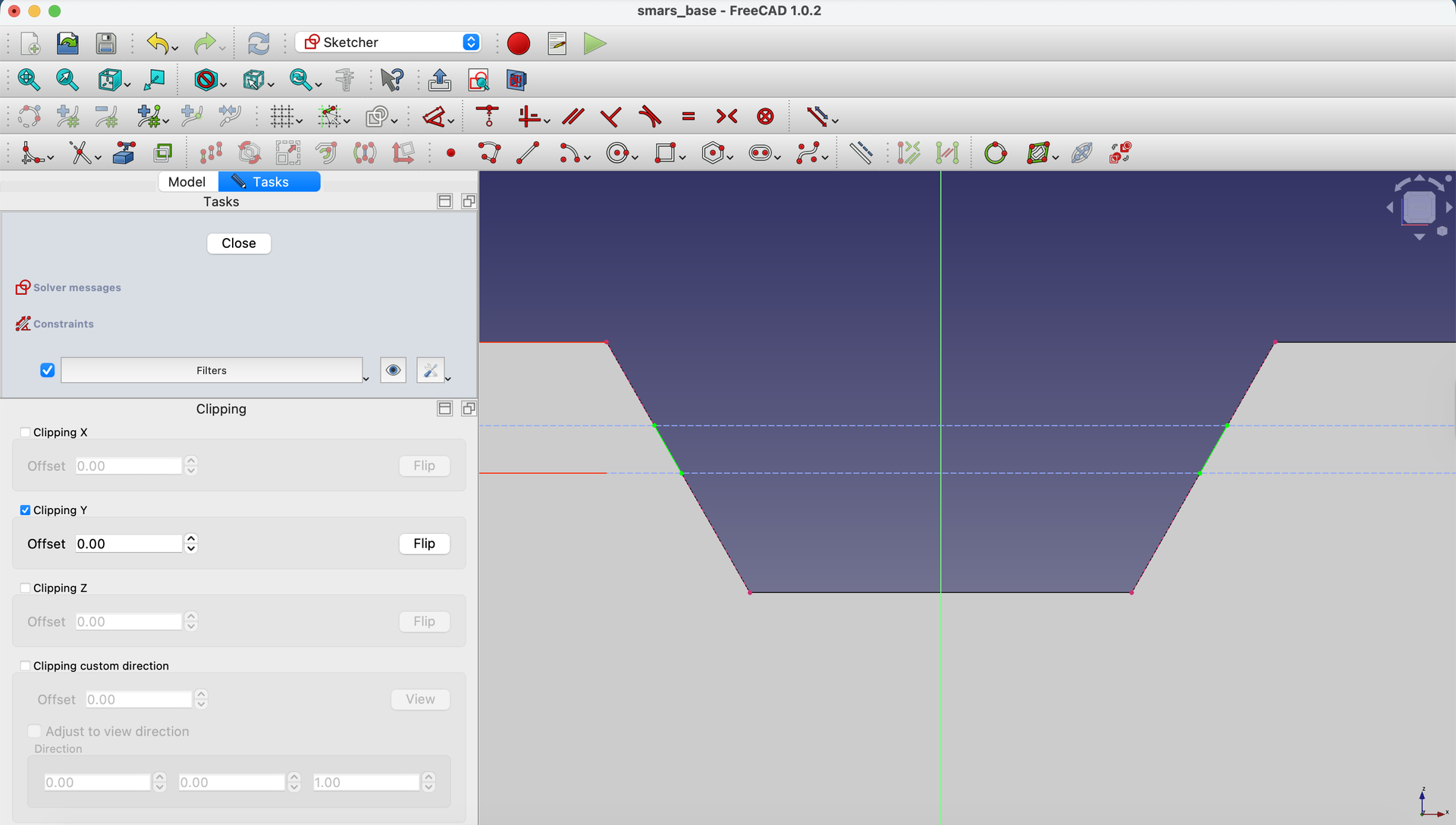
Task: Enable the Clipping X checkbox
Action: tap(25, 432)
